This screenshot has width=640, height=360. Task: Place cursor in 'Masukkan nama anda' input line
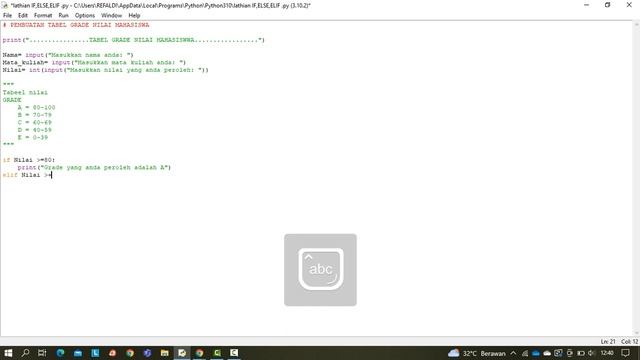(x=68, y=55)
